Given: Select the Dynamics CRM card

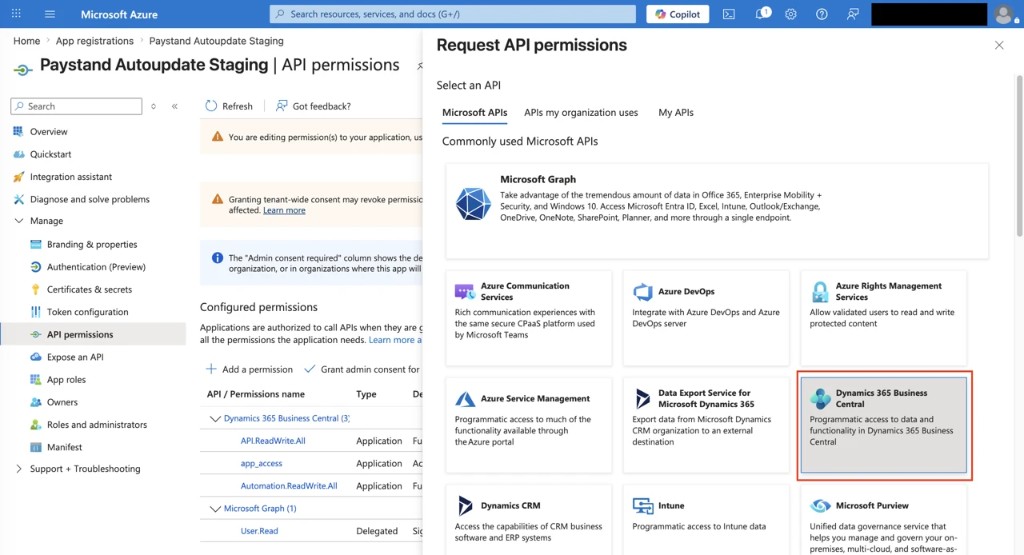Looking at the screenshot, I should click(529, 520).
